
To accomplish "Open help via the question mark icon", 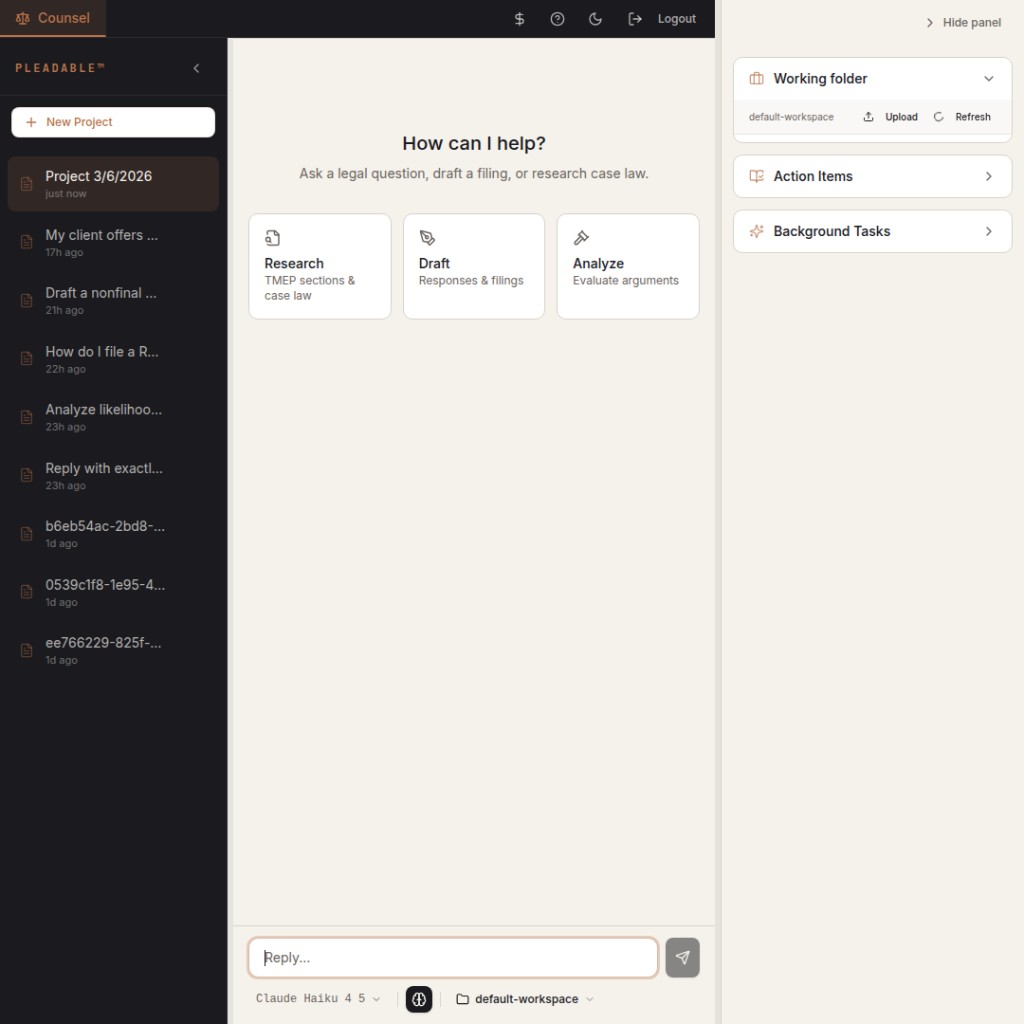I will pyautogui.click(x=557, y=18).
